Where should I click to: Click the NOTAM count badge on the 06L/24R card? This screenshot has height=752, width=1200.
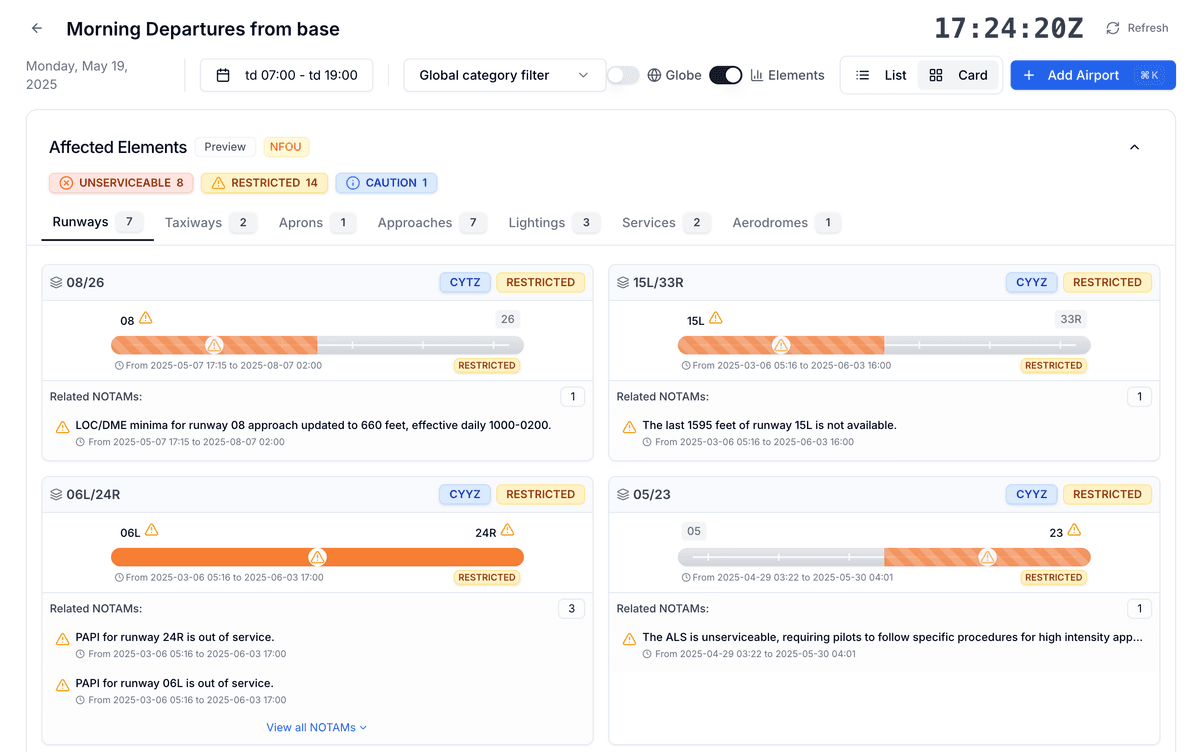pyautogui.click(x=571, y=608)
